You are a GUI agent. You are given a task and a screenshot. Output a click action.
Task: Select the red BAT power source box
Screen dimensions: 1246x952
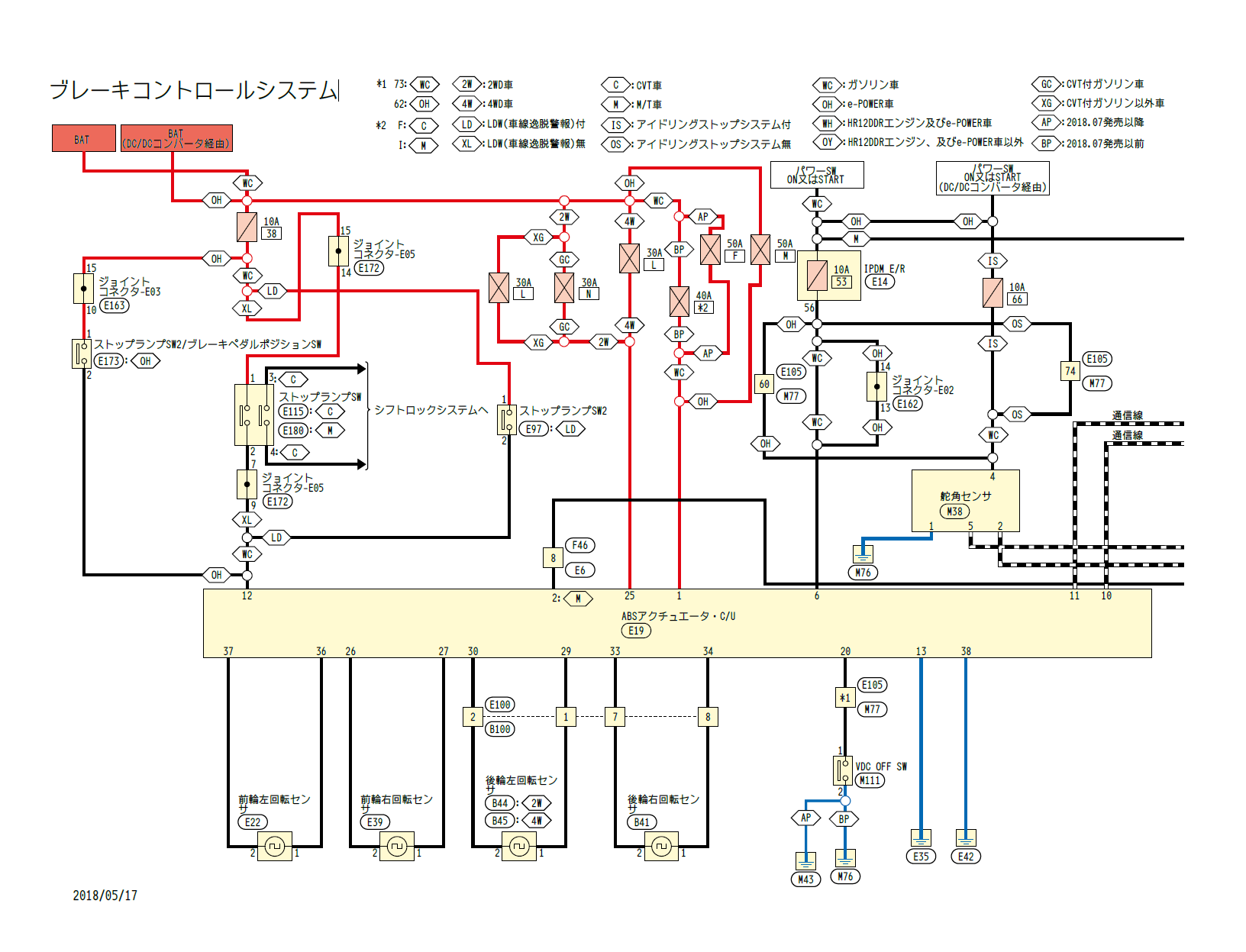[x=84, y=138]
